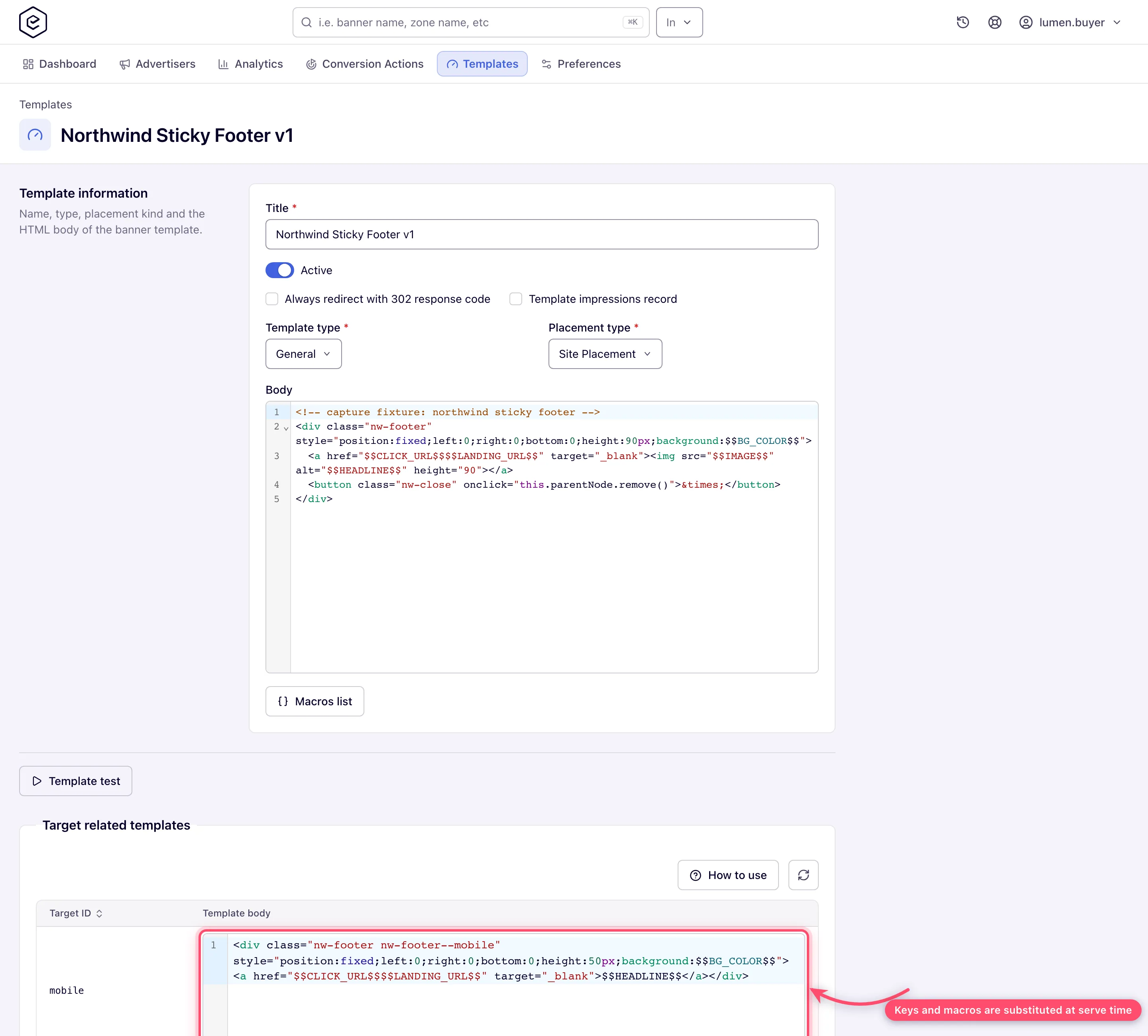This screenshot has height=1036, width=1148.
Task: Open the Template type General dropdown
Action: tap(303, 354)
